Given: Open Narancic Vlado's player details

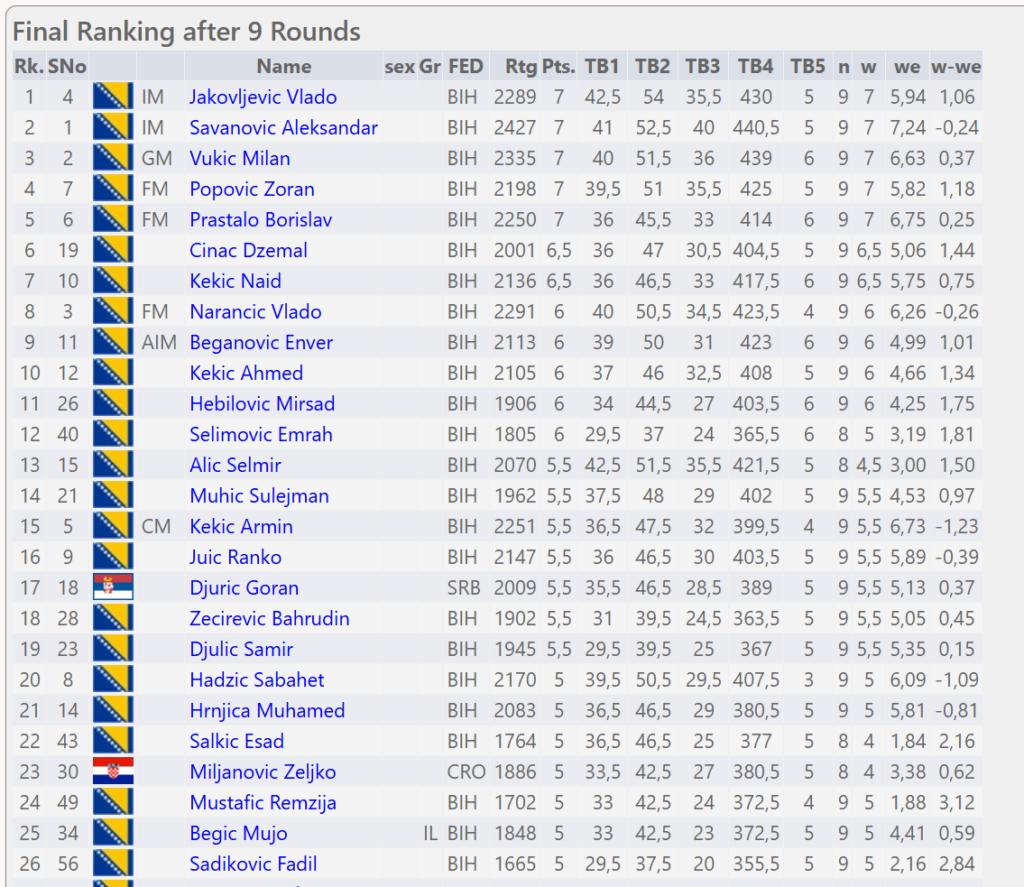Looking at the screenshot, I should tap(256, 312).
